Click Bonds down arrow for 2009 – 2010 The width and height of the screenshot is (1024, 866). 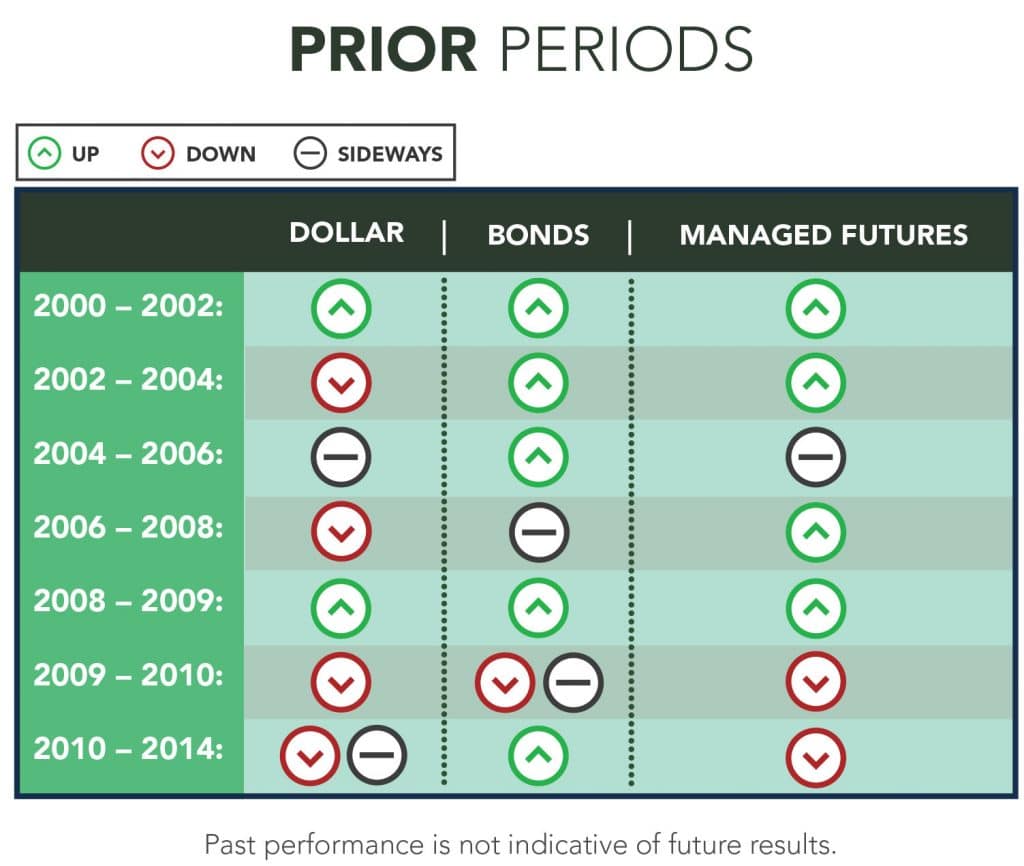tap(505, 682)
